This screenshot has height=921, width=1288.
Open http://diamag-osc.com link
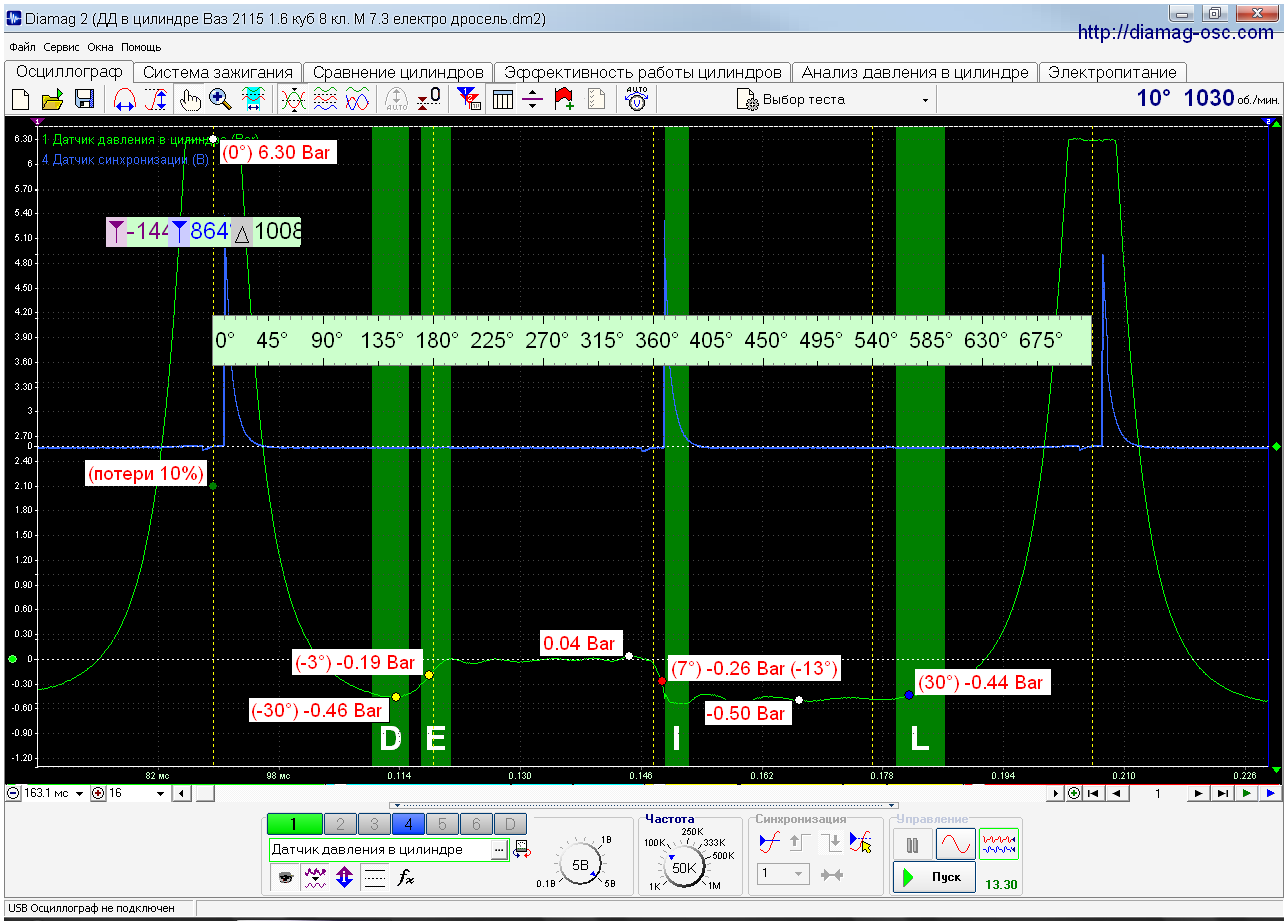pos(1176,32)
